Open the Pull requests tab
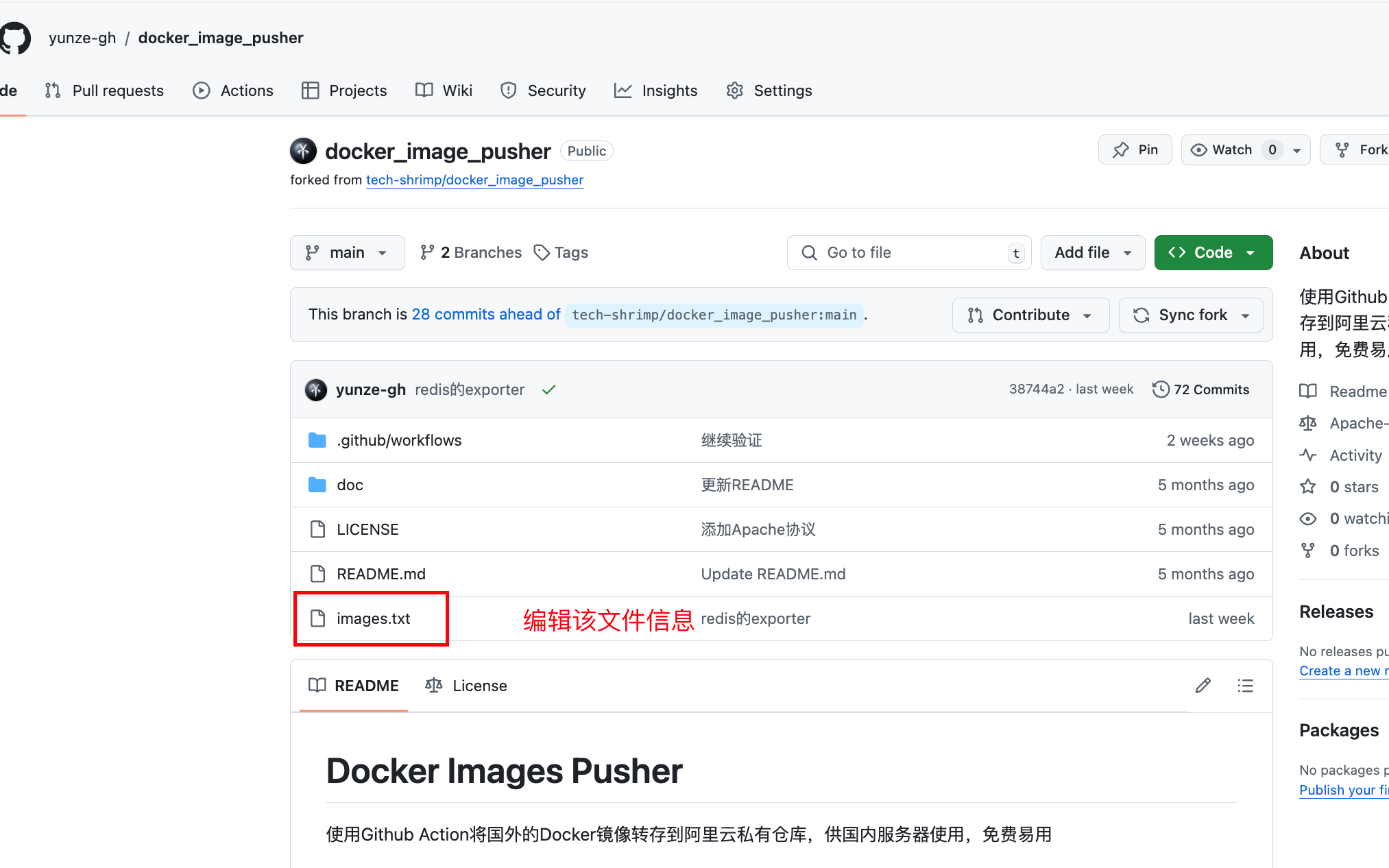 point(104,91)
